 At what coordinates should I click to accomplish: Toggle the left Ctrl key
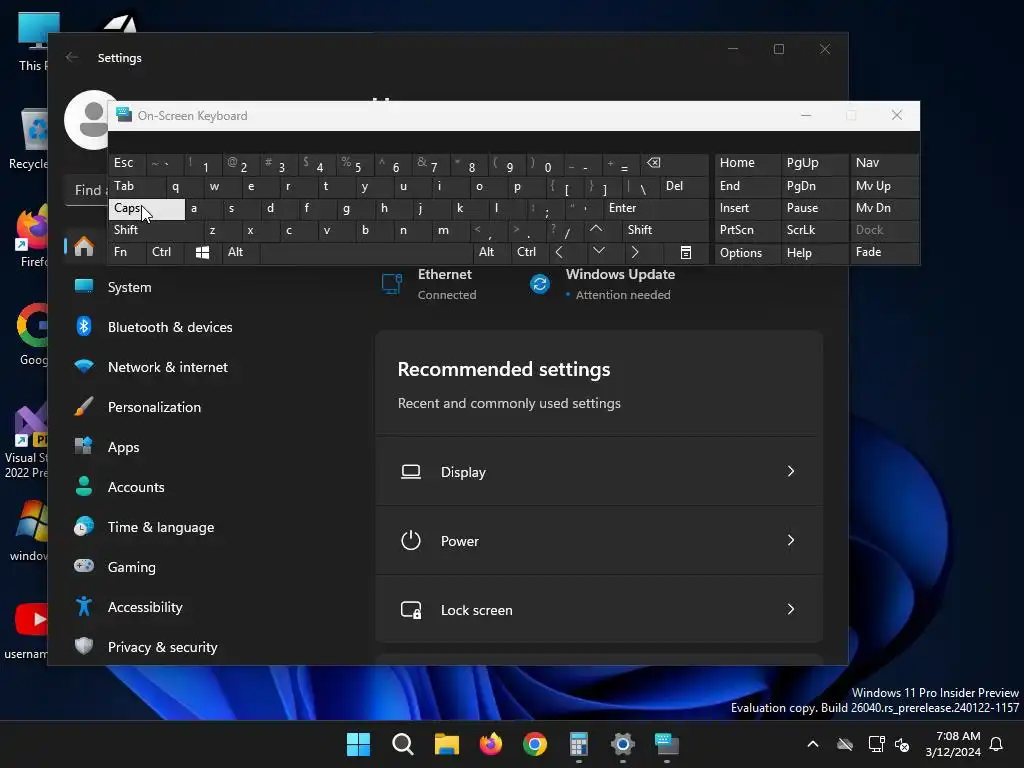[x=165, y=252]
